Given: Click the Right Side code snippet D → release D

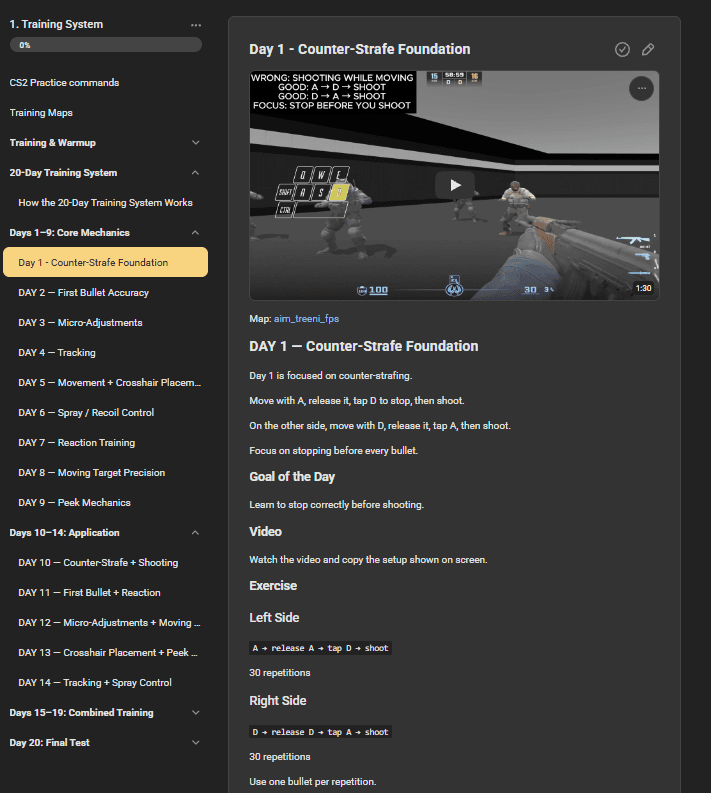Looking at the screenshot, I should point(320,732).
